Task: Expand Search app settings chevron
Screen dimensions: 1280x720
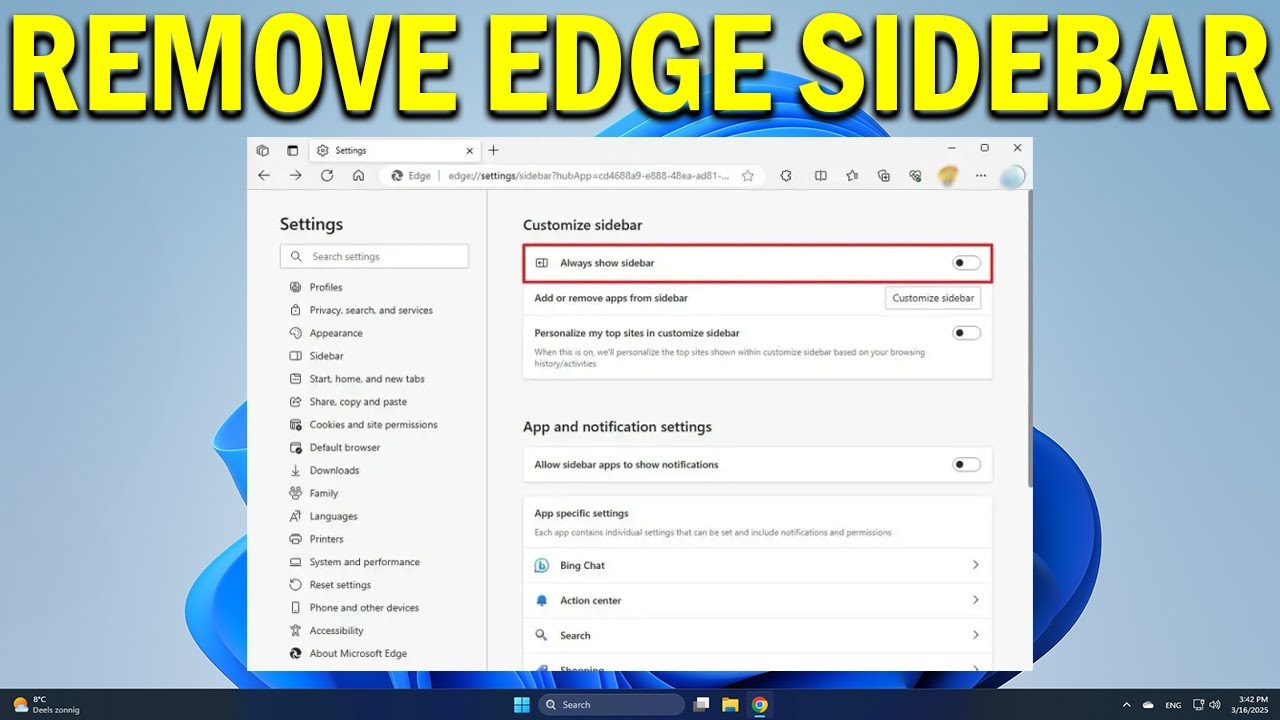Action: pyautogui.click(x=976, y=635)
